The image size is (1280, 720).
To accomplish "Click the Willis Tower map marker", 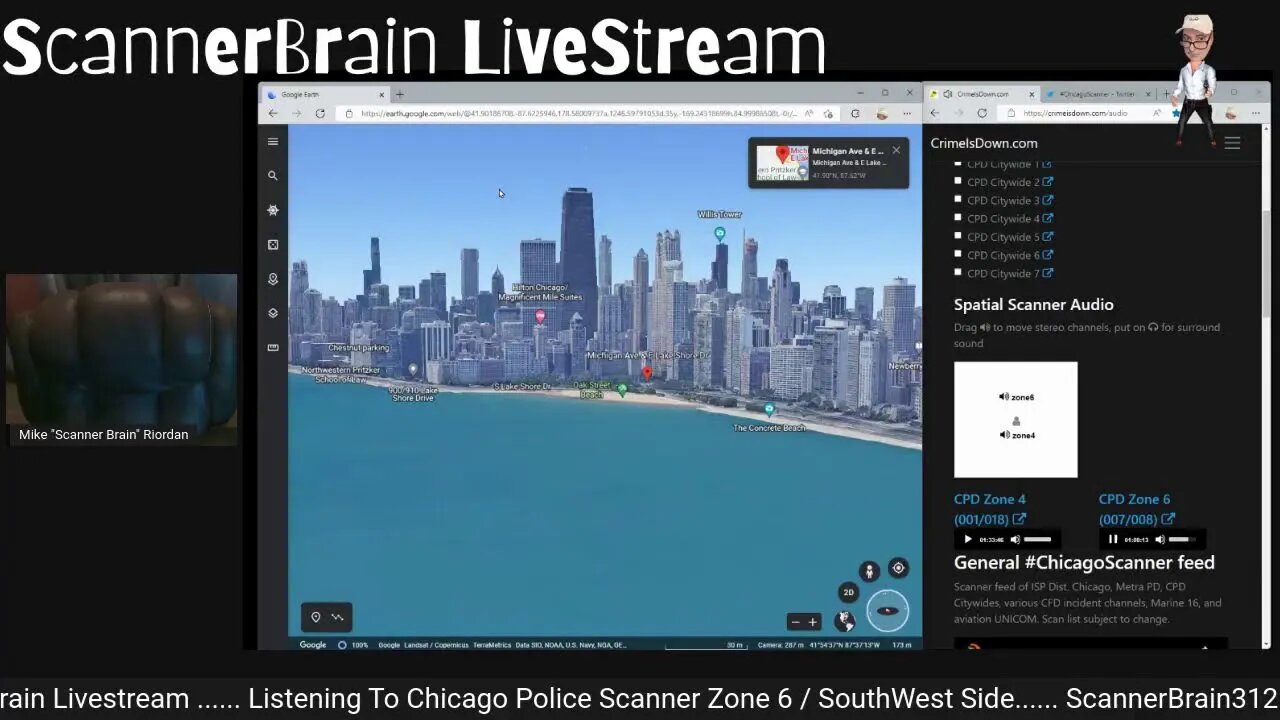I will (720, 233).
